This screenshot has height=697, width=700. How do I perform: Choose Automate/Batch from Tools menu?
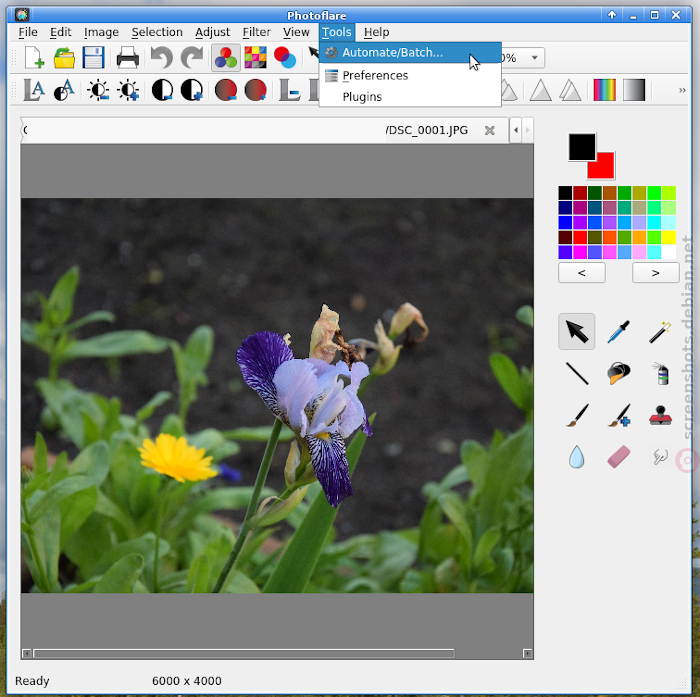[x=410, y=53]
